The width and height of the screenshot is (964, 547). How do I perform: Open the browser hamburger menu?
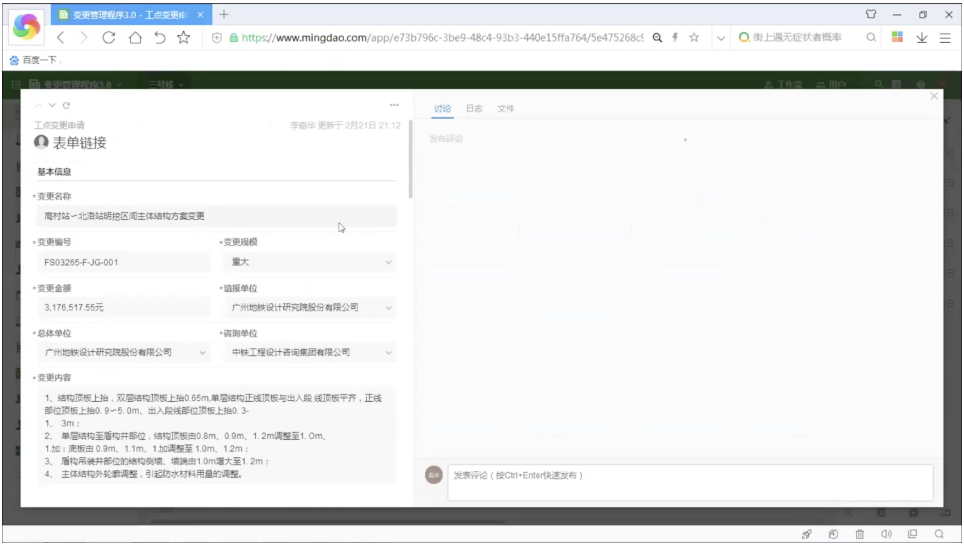(945, 38)
